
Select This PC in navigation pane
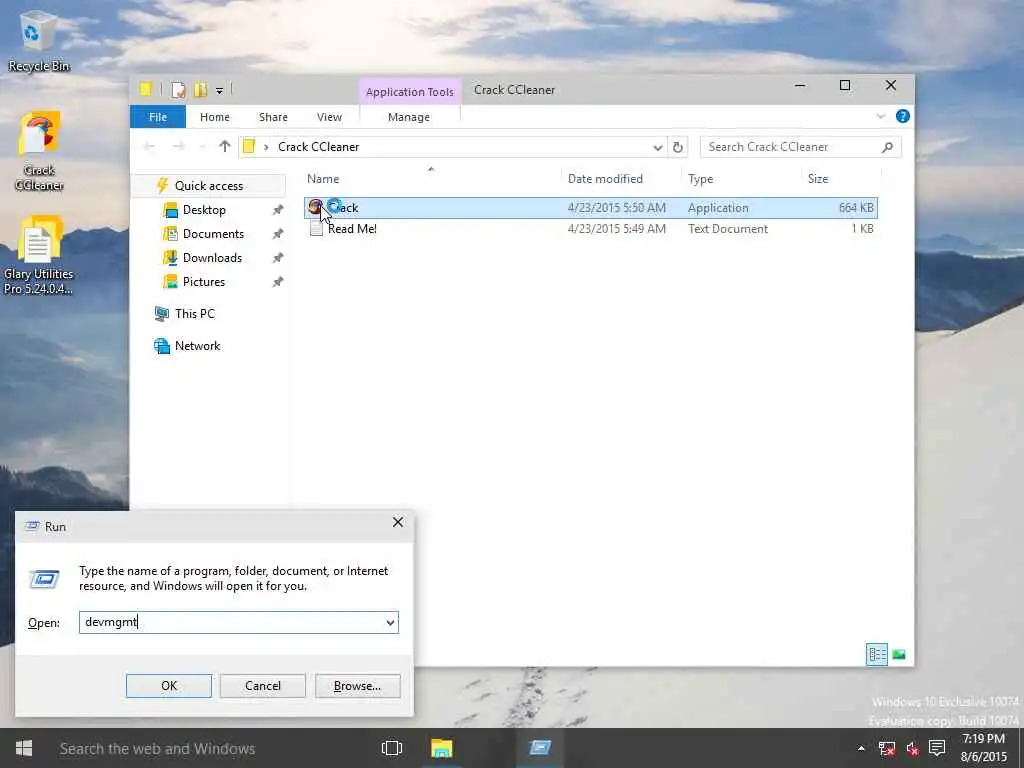pos(195,313)
